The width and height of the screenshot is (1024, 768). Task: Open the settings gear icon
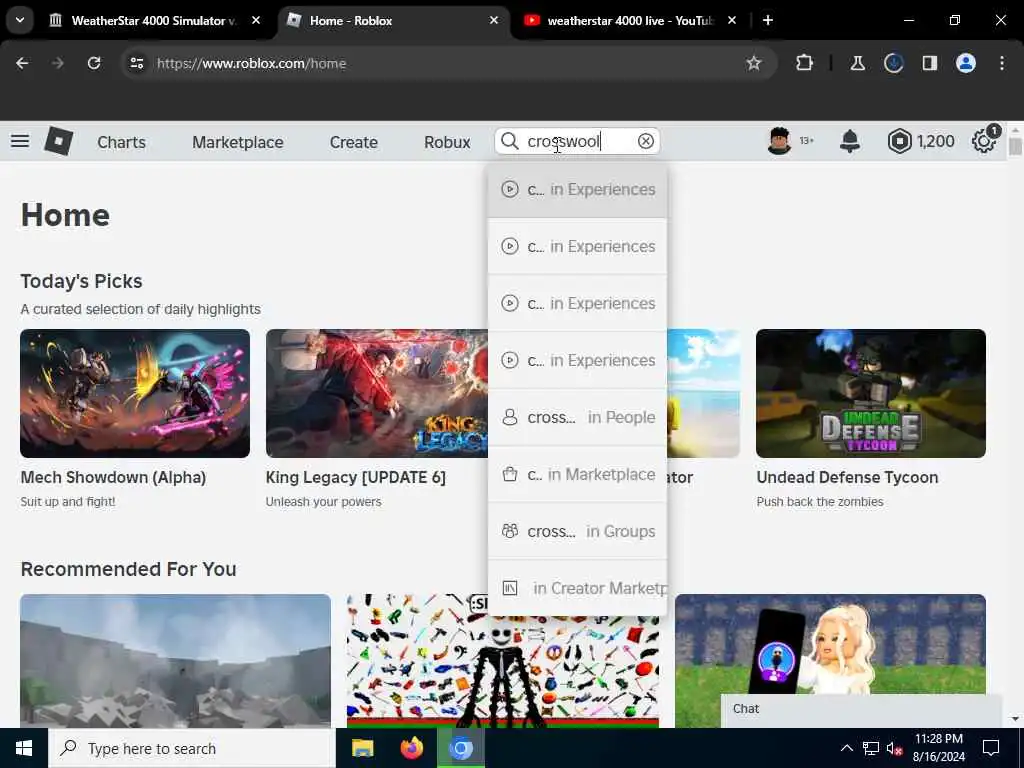coord(984,141)
